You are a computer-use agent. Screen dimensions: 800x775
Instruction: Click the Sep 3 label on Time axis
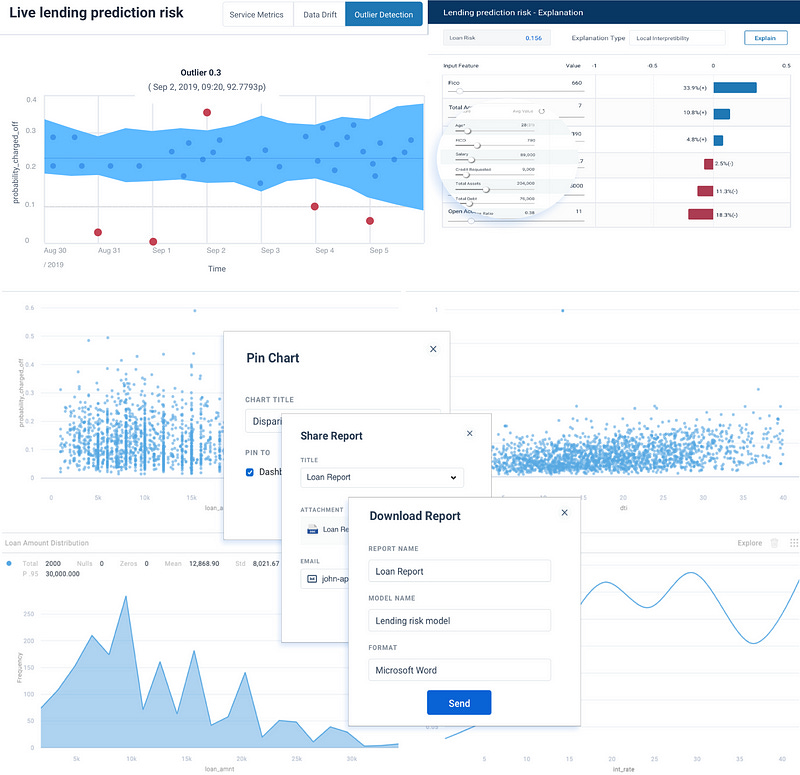[x=270, y=250]
